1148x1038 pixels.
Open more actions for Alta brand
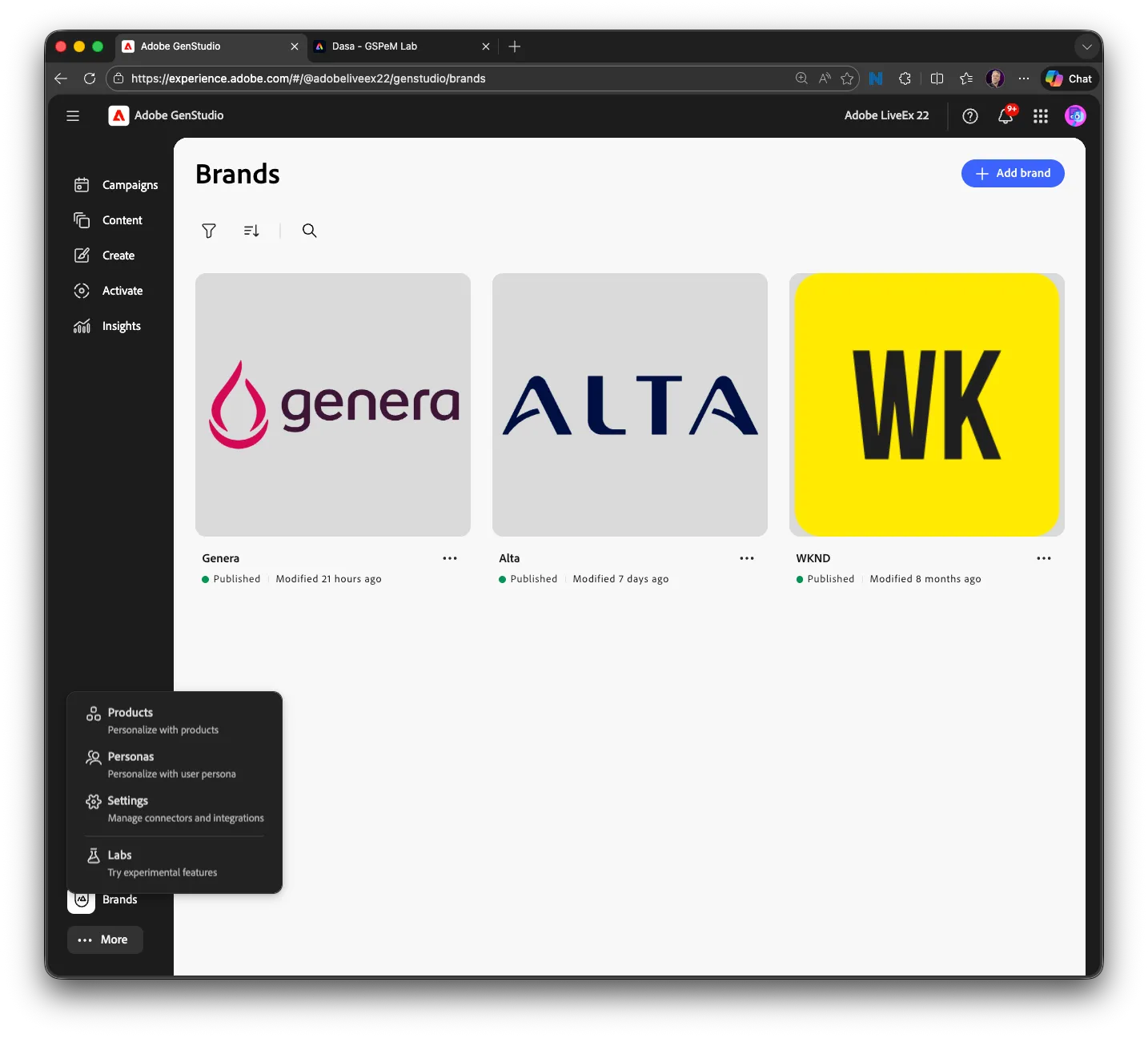point(747,558)
